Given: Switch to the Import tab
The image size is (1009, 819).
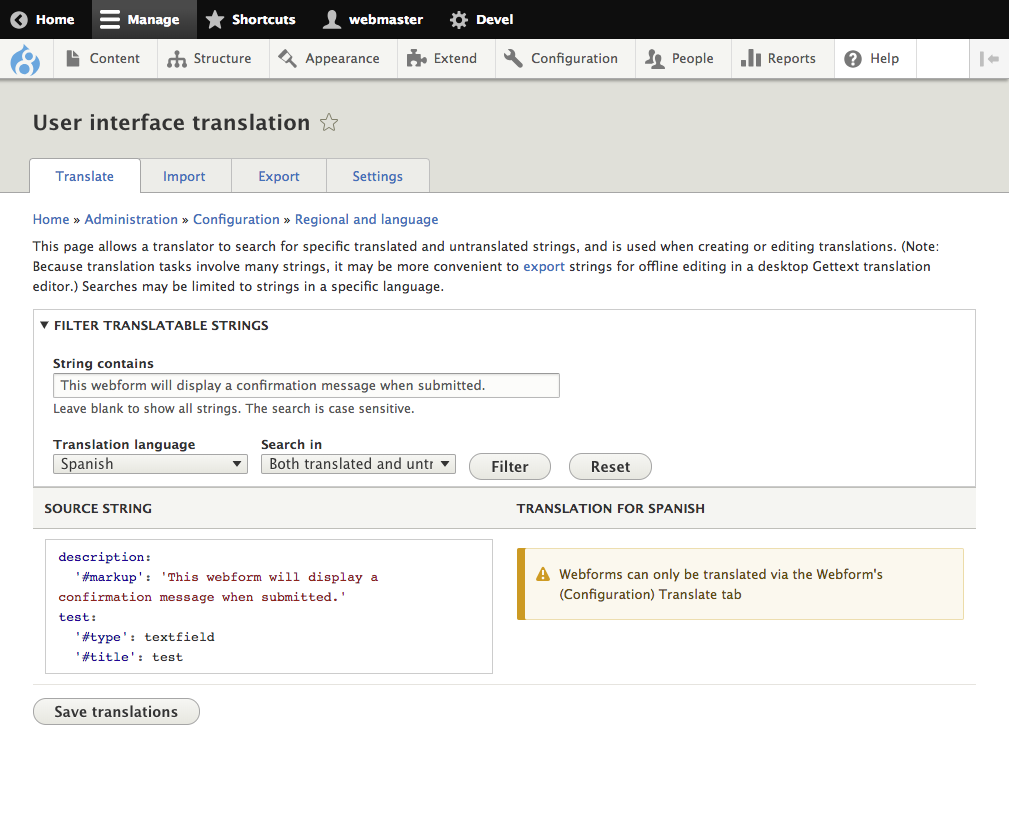Looking at the screenshot, I should pos(184,176).
